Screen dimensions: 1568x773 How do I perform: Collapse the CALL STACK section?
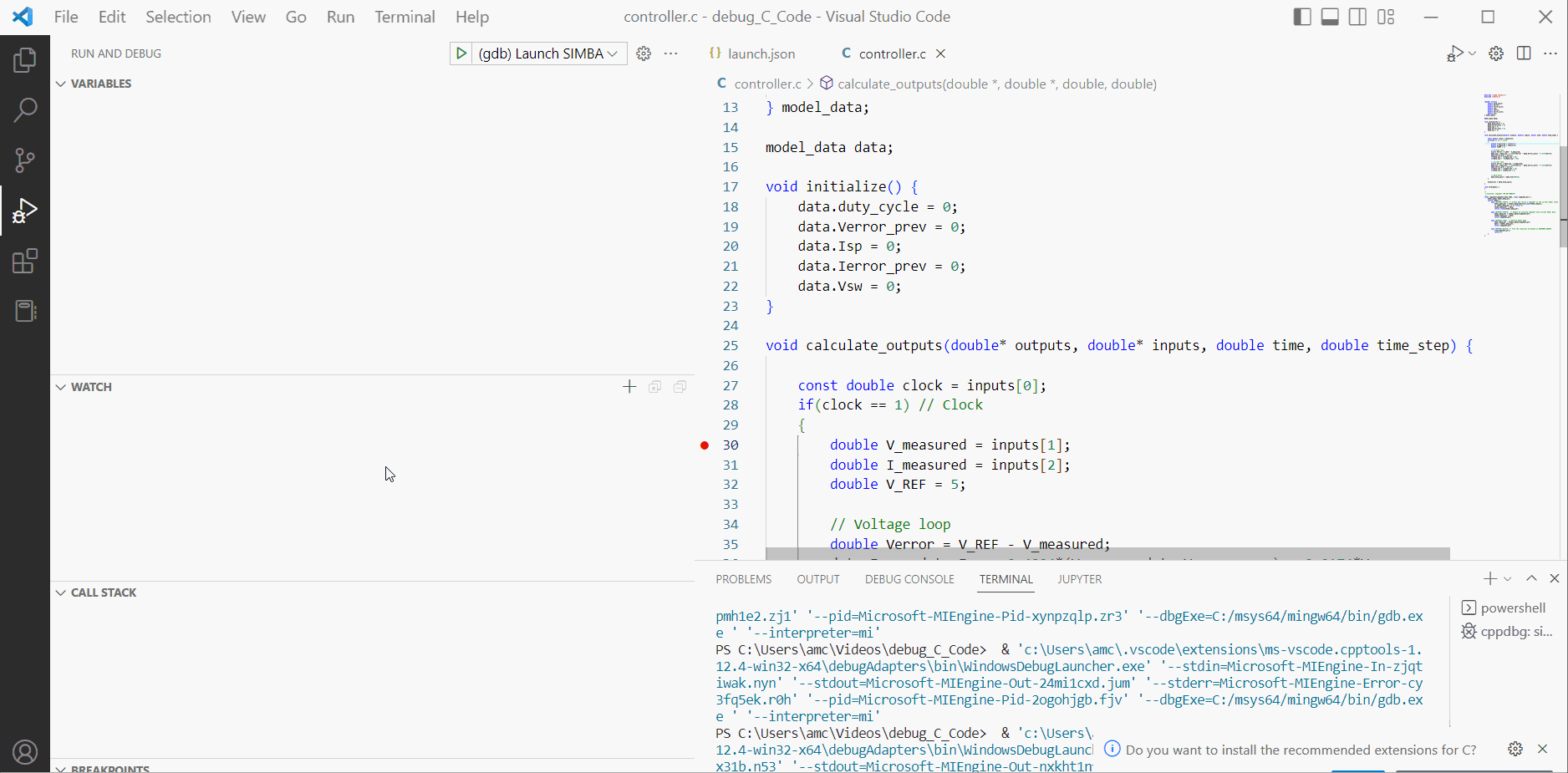point(96,592)
